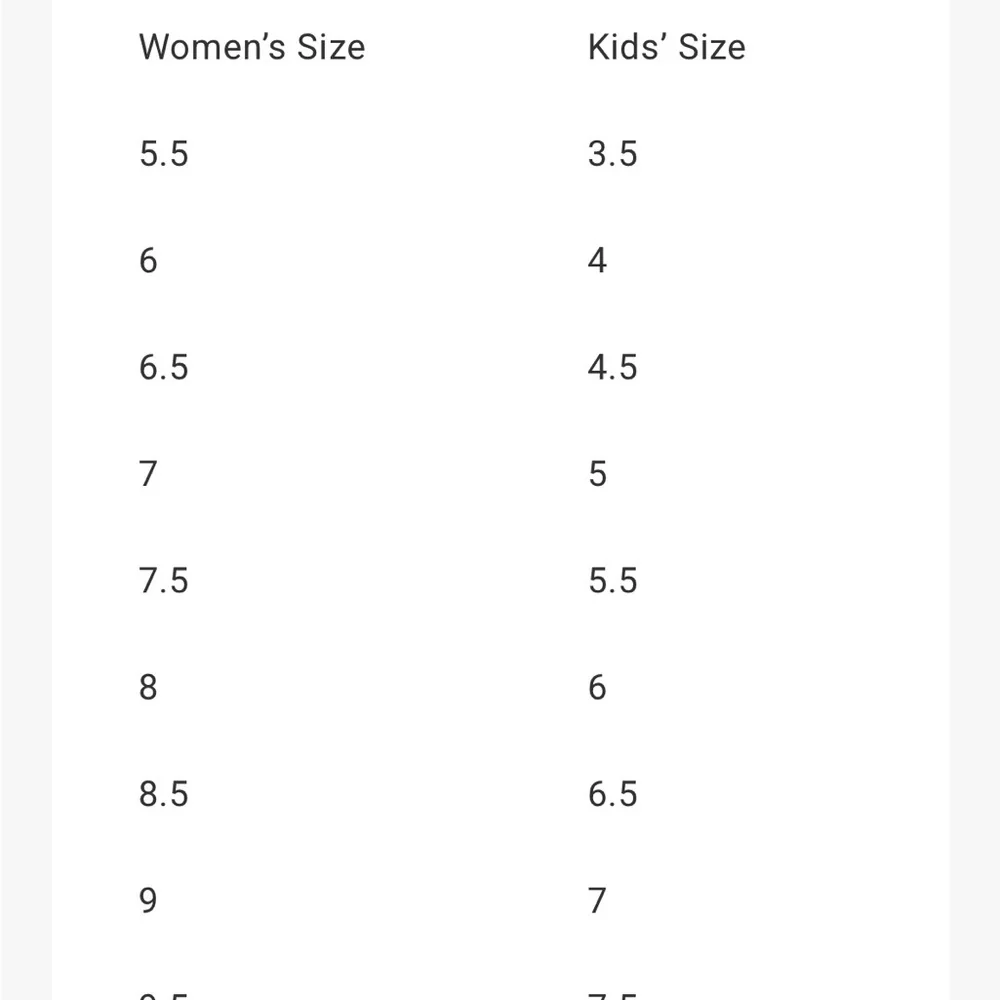Select partially visible kids' size 7.5
This screenshot has width=1000, height=1000.
pos(612,994)
